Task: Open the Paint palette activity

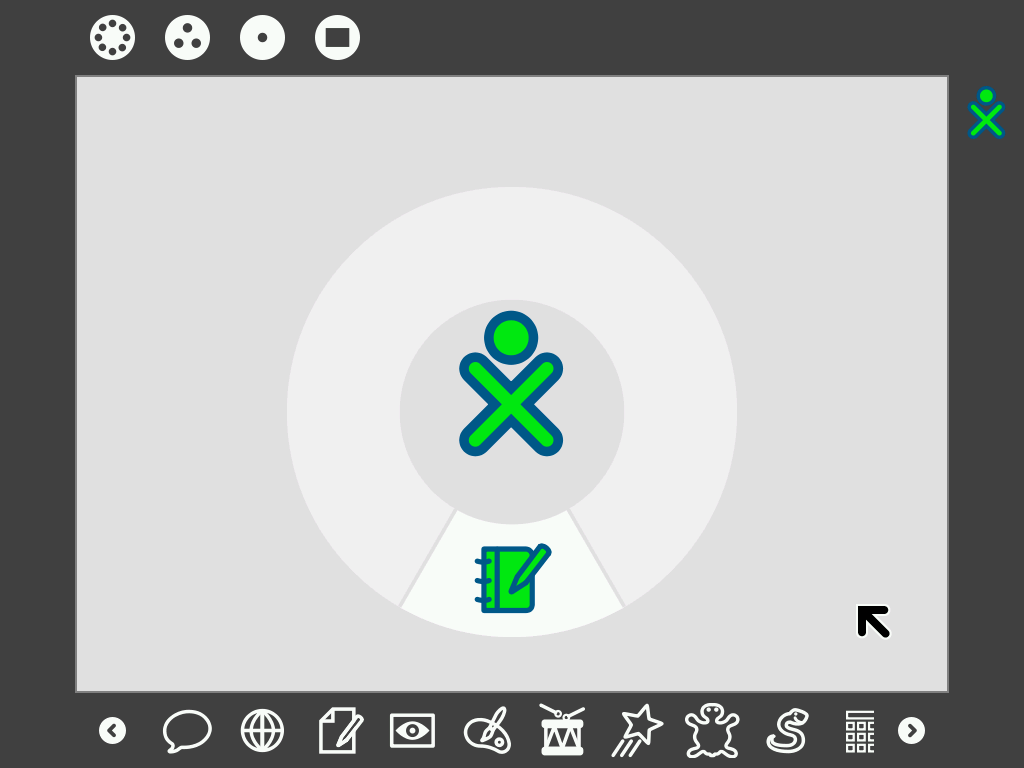Action: [487, 730]
